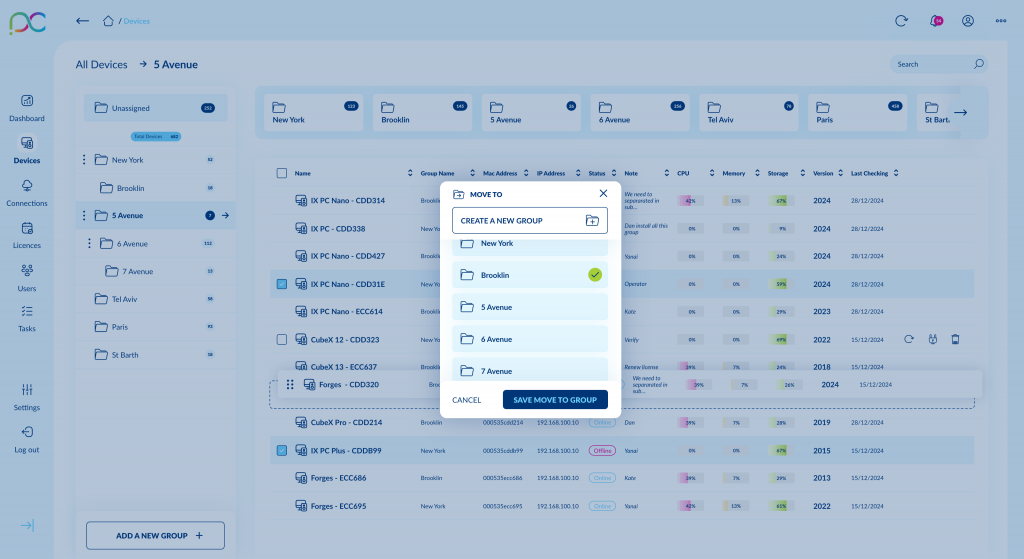Image resolution: width=1024 pixels, height=559 pixels.
Task: Sort by Note column arrows
Action: click(x=666, y=173)
